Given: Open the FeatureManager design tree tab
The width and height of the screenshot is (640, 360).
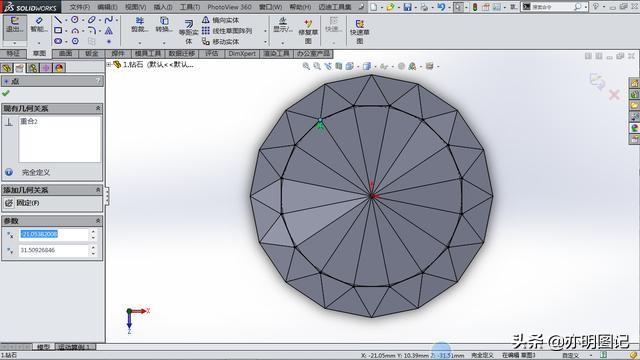Looking at the screenshot, I should [x=7, y=68].
